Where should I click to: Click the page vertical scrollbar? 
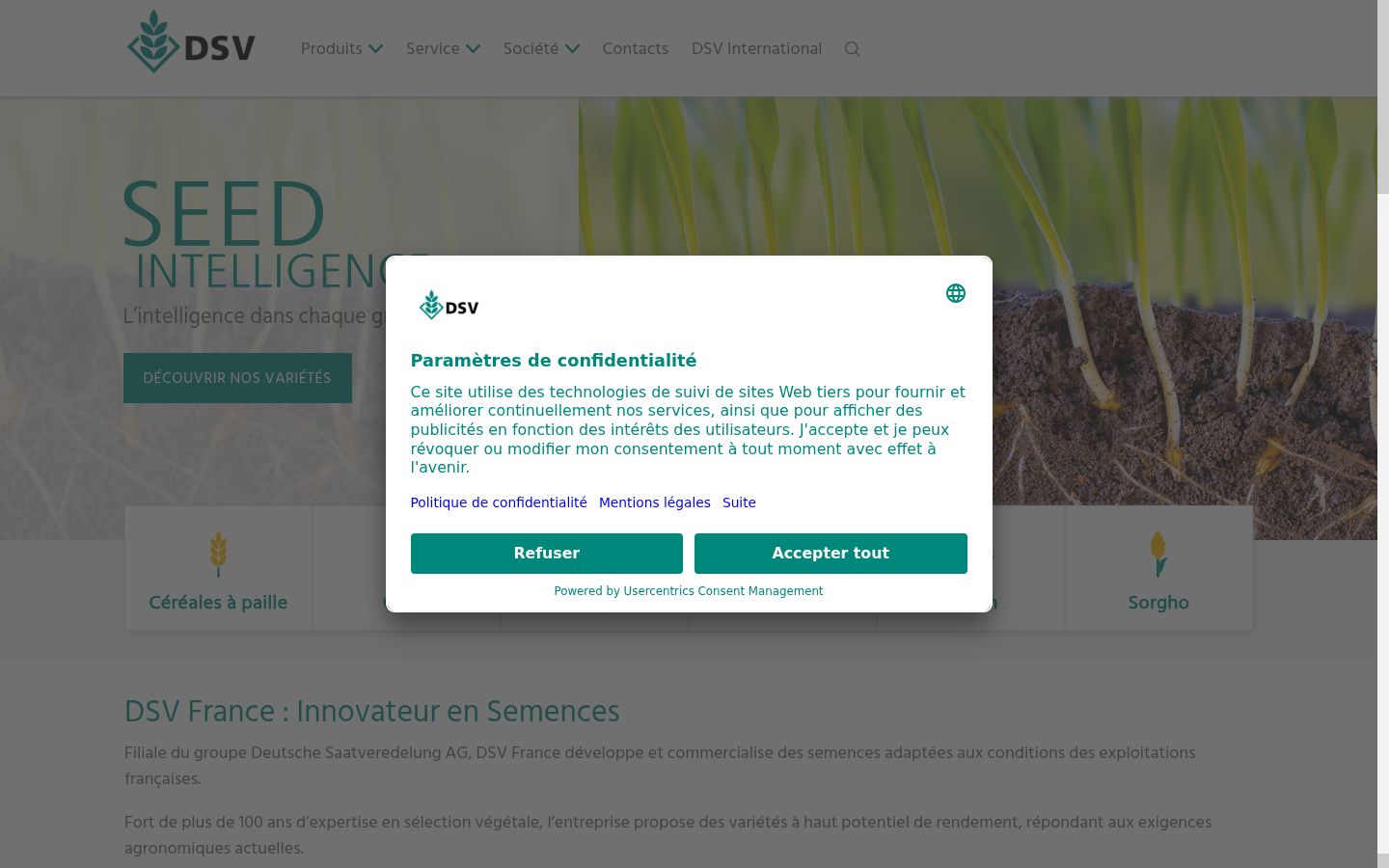pos(1383,434)
